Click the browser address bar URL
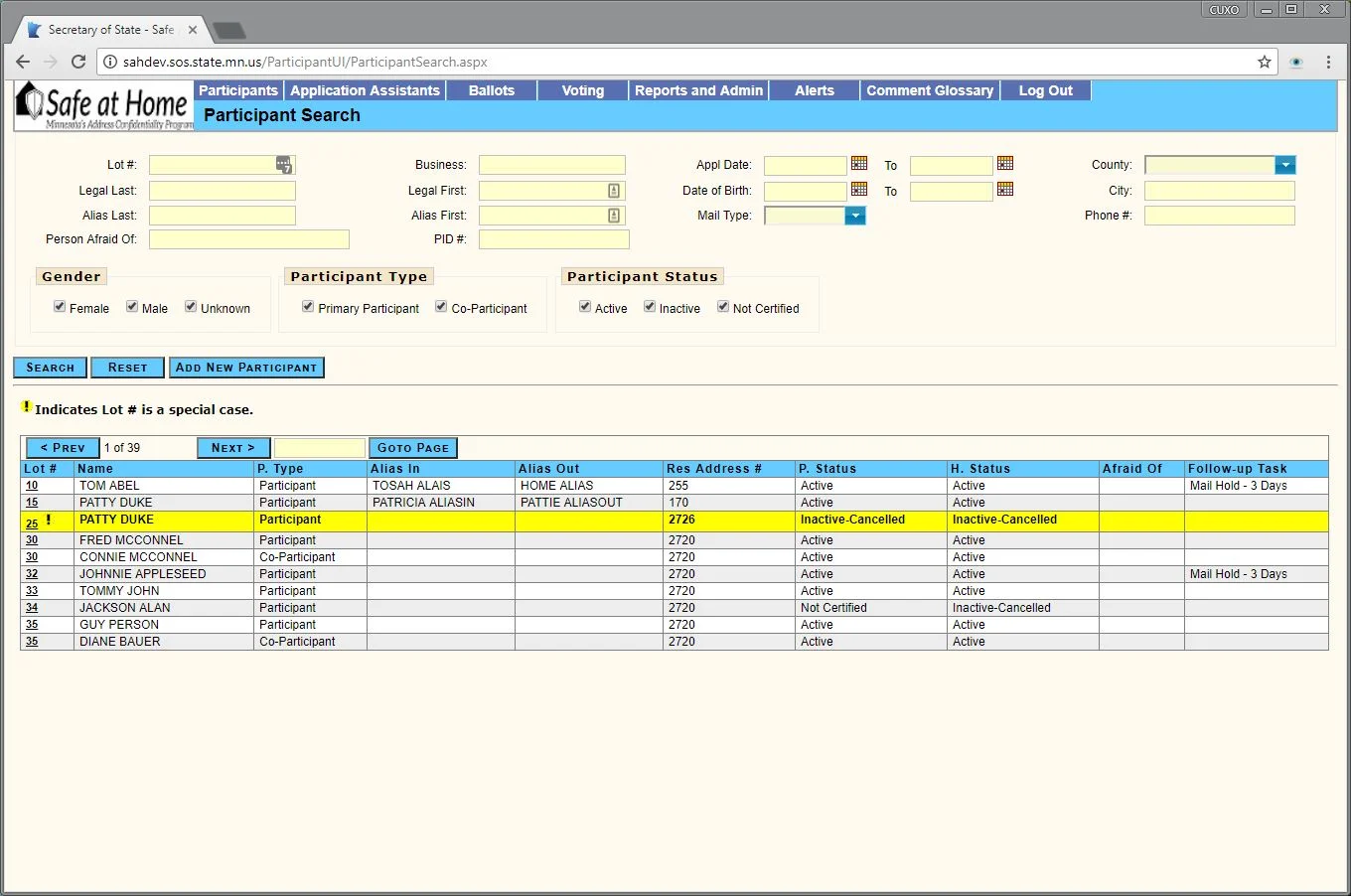Screen dimensions: 1351x896 pos(305,62)
